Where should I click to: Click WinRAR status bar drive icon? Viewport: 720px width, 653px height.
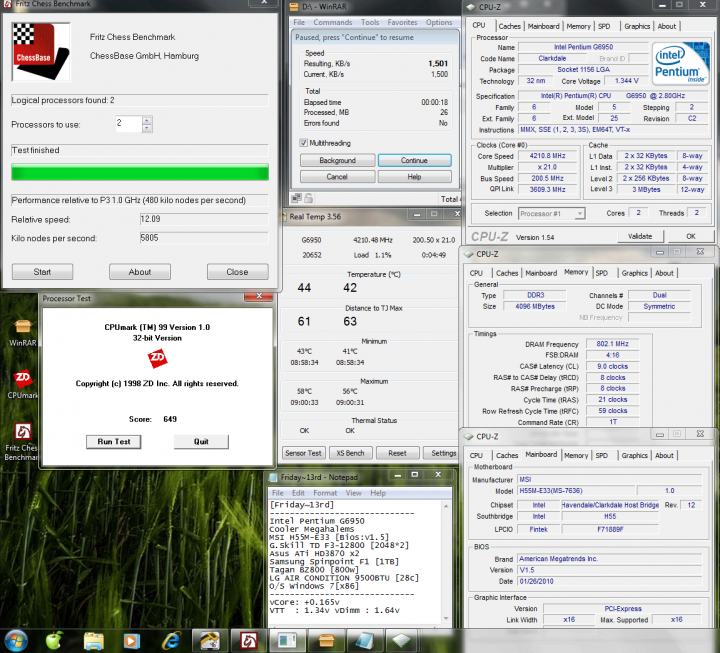pos(297,198)
